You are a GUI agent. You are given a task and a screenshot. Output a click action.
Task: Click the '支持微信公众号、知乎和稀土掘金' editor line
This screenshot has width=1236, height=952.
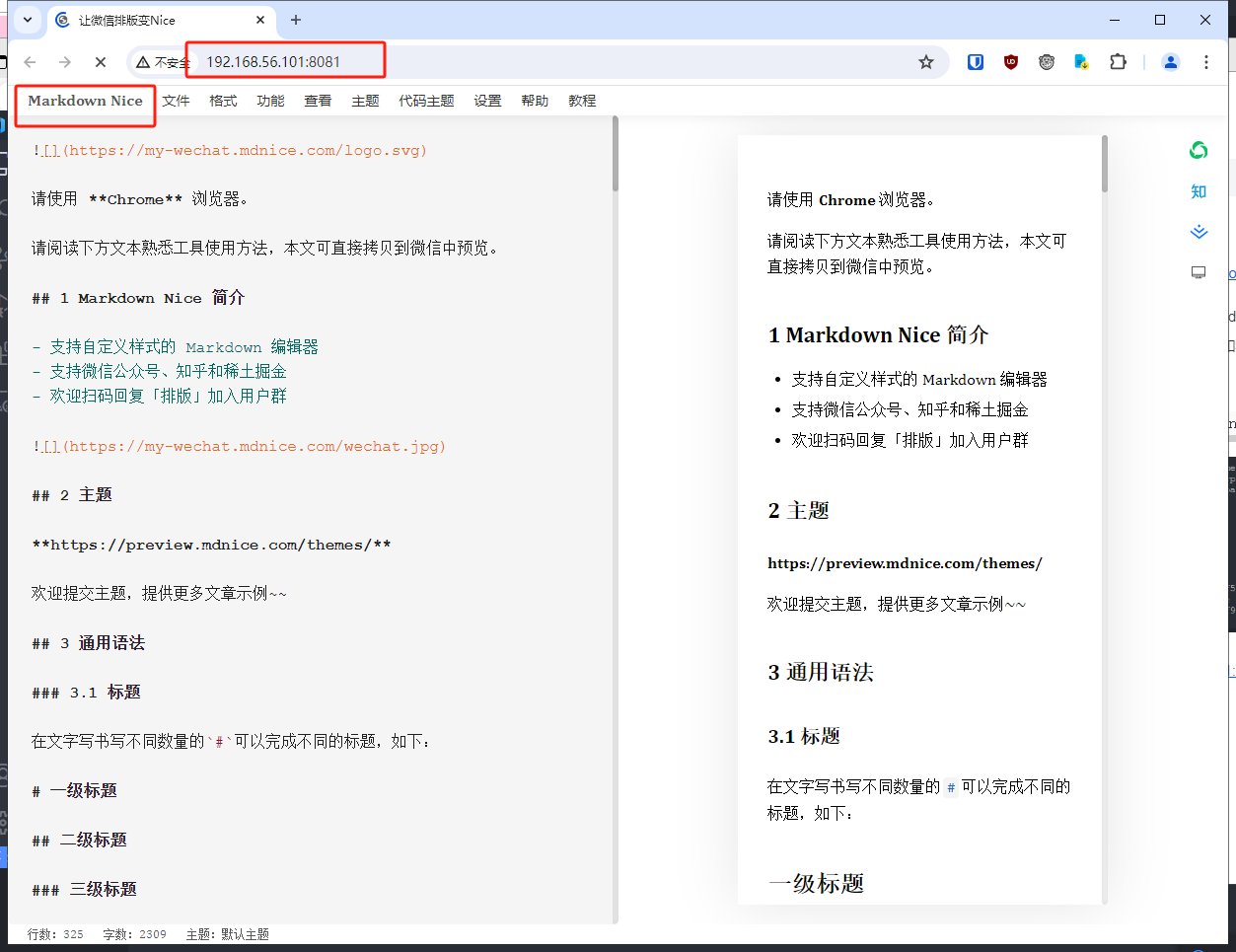(160, 372)
